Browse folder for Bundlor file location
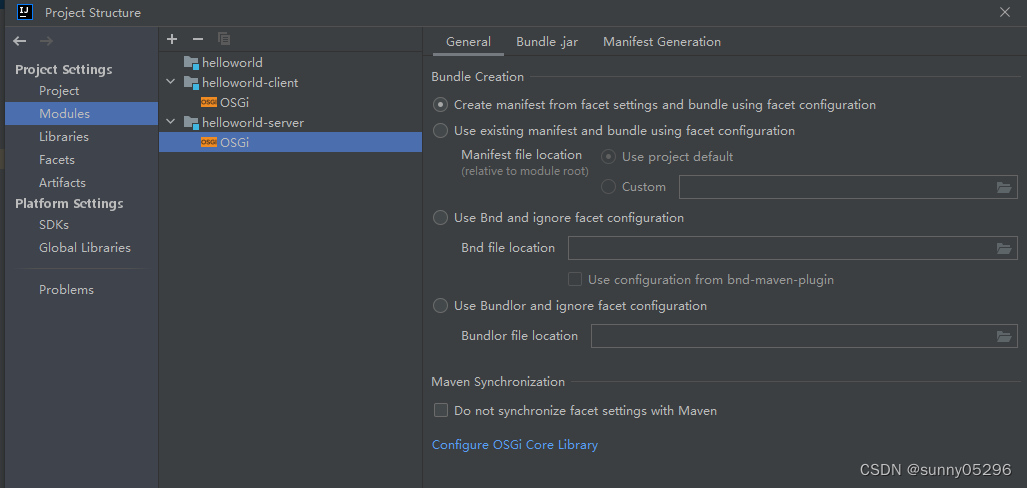Image resolution: width=1027 pixels, height=488 pixels. (1003, 336)
